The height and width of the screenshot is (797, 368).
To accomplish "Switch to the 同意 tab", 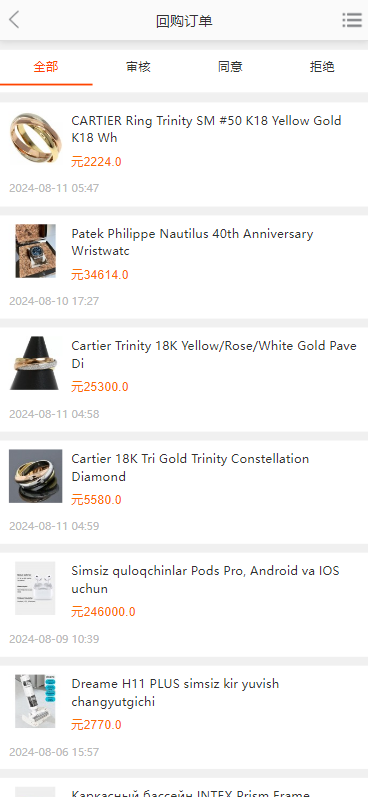I will pos(230,67).
